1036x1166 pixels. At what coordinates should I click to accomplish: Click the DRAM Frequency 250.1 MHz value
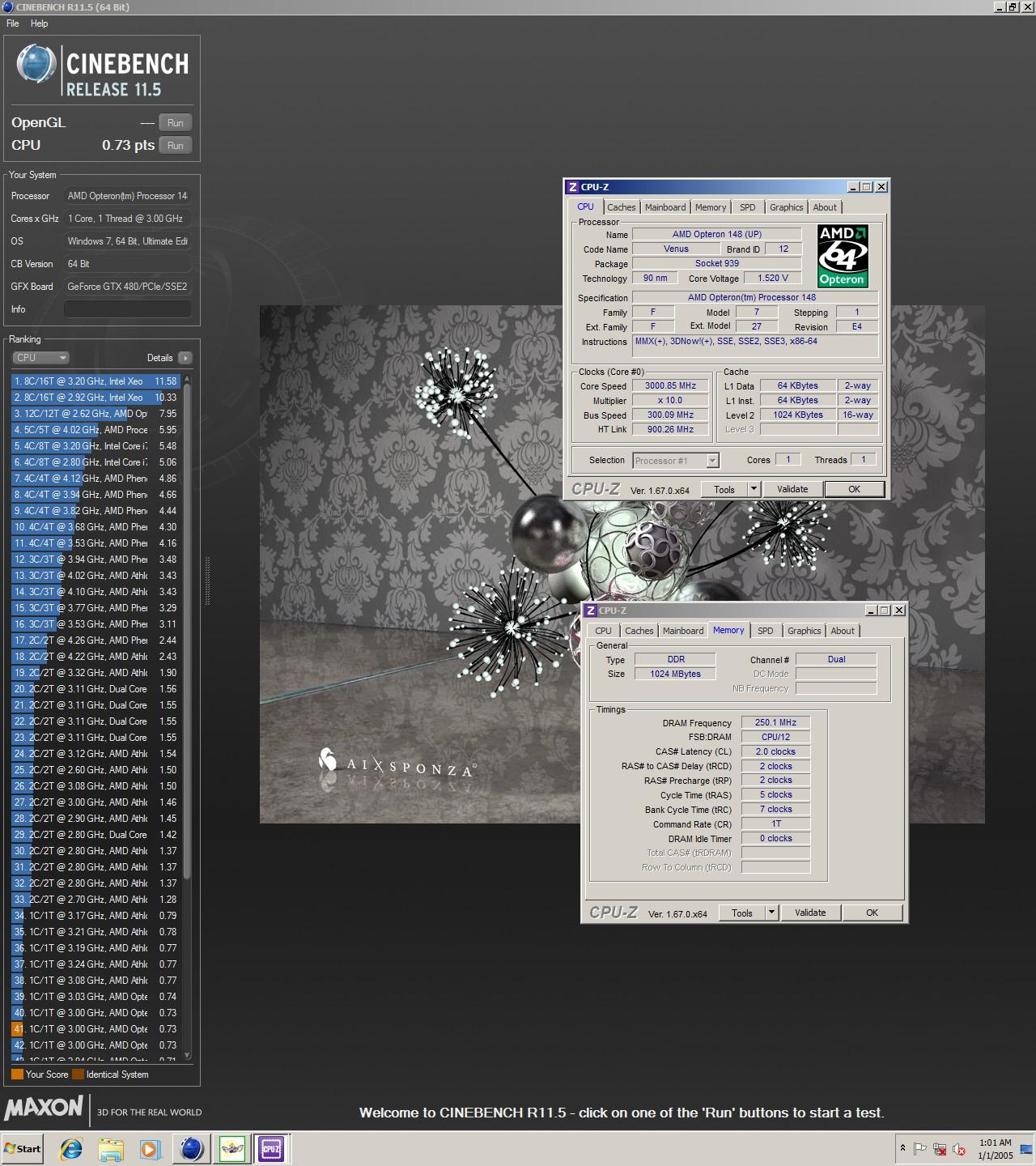pos(775,722)
